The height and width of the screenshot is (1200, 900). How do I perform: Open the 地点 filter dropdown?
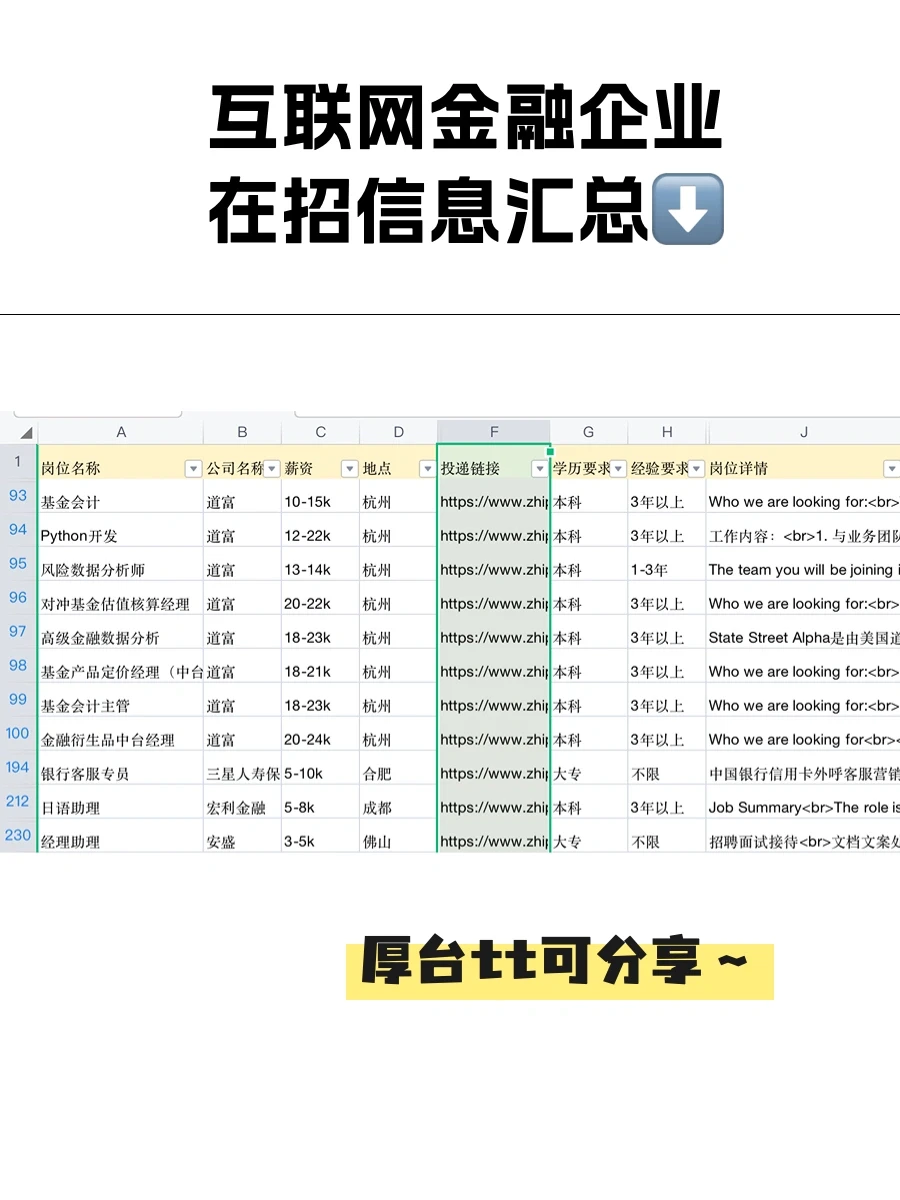coord(427,468)
